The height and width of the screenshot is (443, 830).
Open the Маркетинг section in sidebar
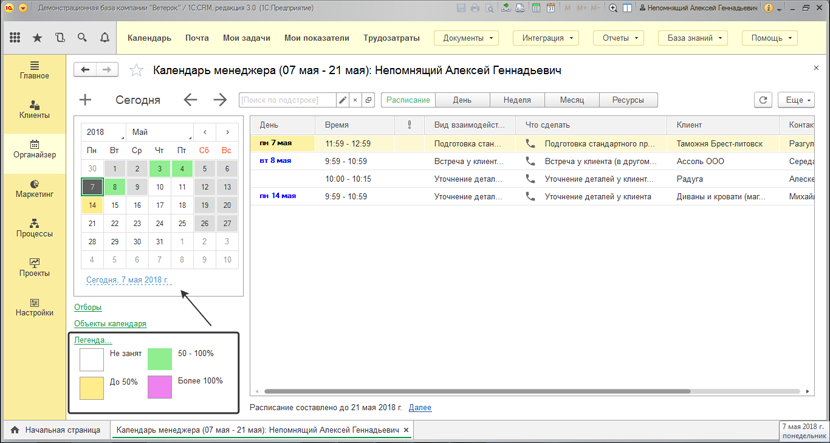pos(34,188)
